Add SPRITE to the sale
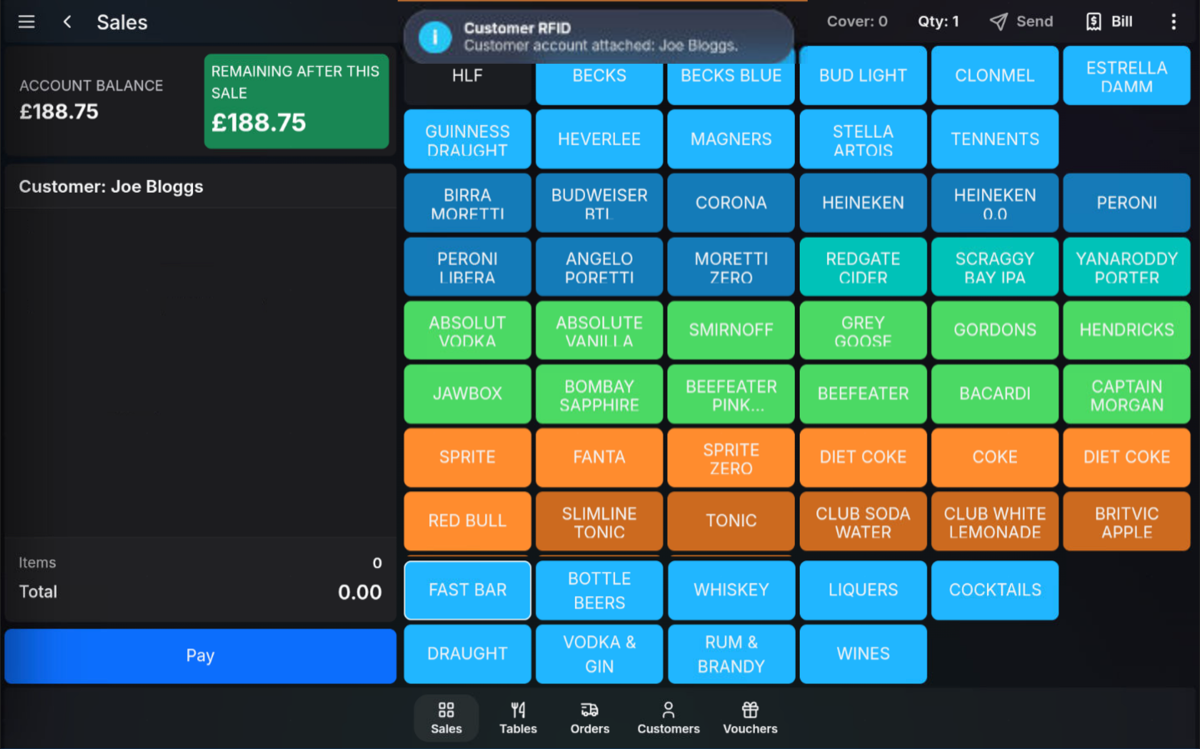The image size is (1200, 749). (467, 458)
